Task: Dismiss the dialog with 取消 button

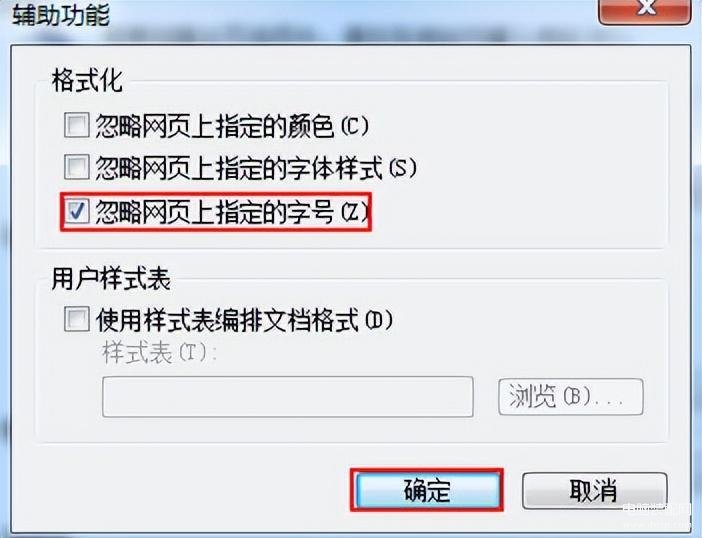Action: click(594, 491)
